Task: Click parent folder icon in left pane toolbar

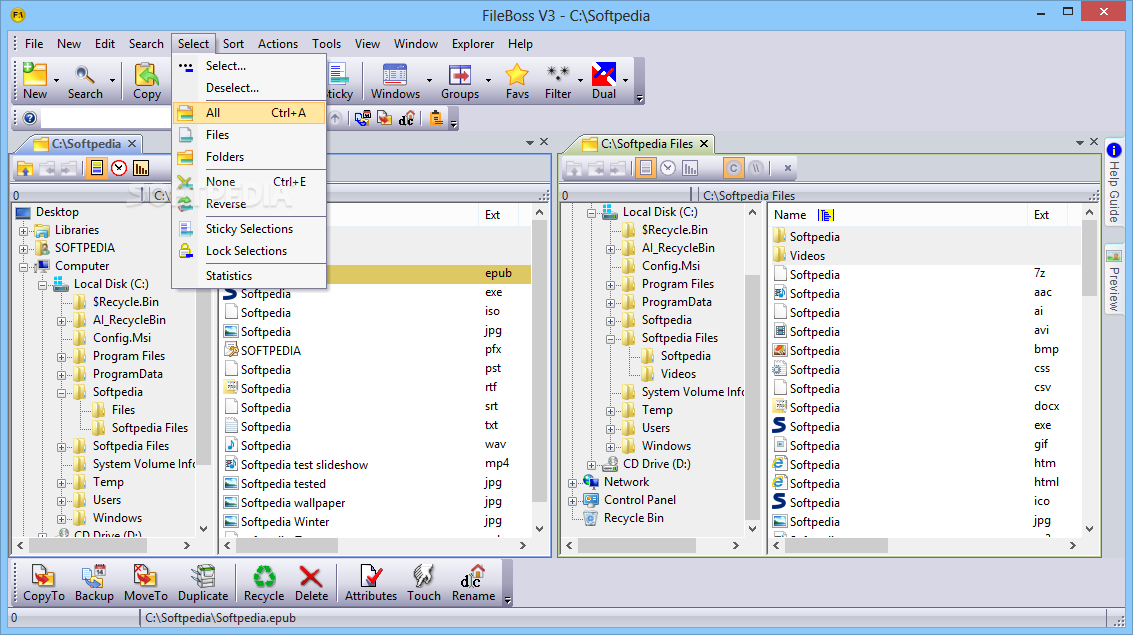Action: [x=25, y=168]
